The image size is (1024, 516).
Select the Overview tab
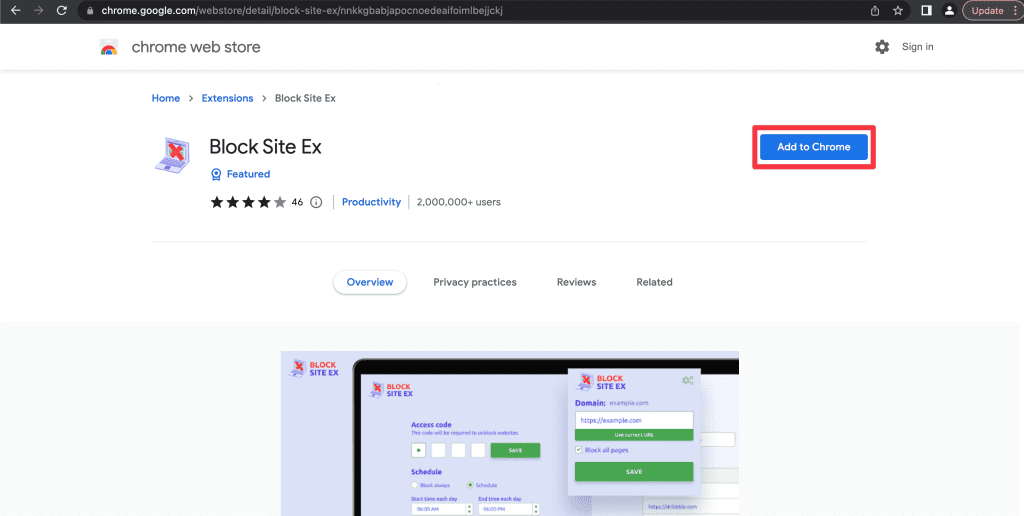[x=370, y=282]
